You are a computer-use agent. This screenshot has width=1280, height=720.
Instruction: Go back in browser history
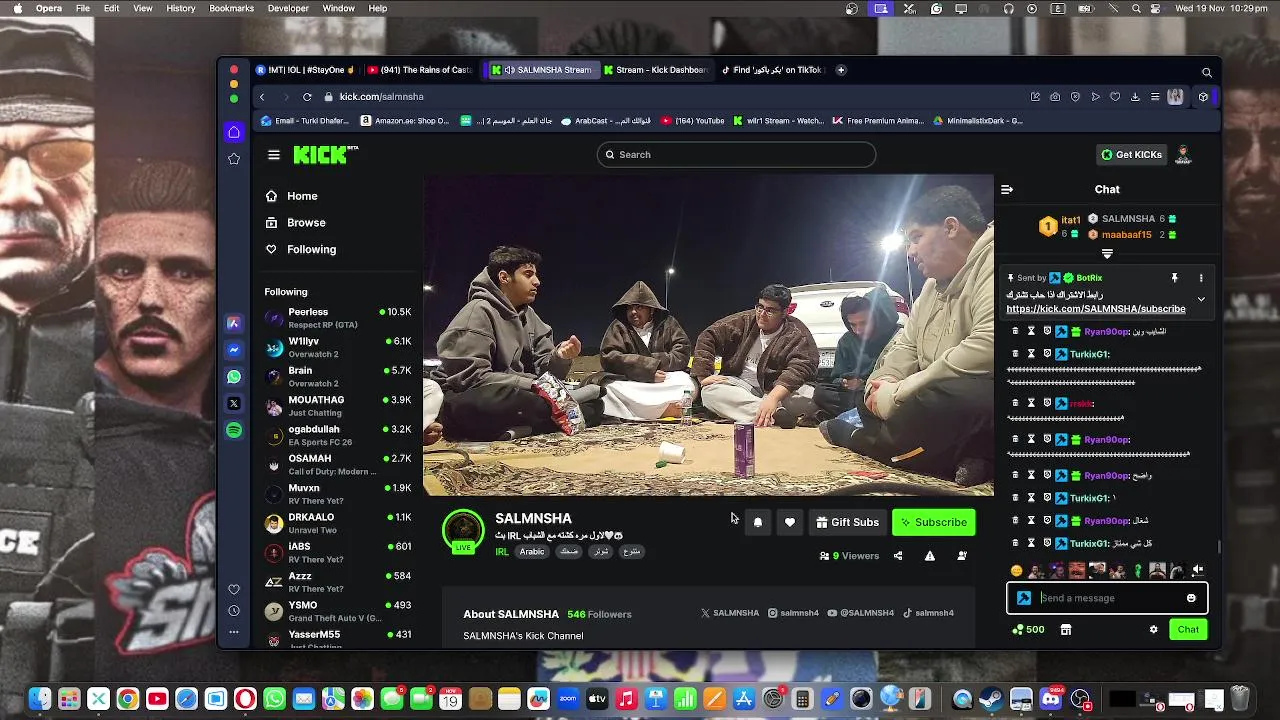262,97
